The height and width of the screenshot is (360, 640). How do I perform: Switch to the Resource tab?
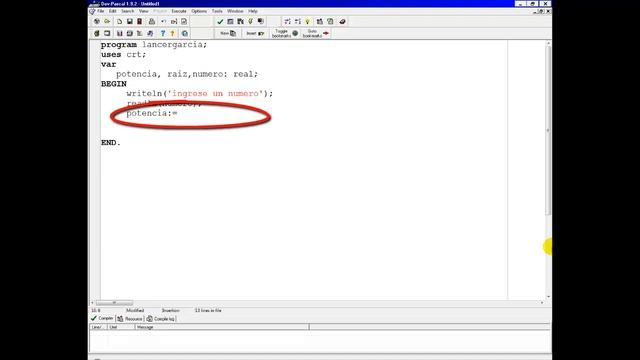coord(130,318)
